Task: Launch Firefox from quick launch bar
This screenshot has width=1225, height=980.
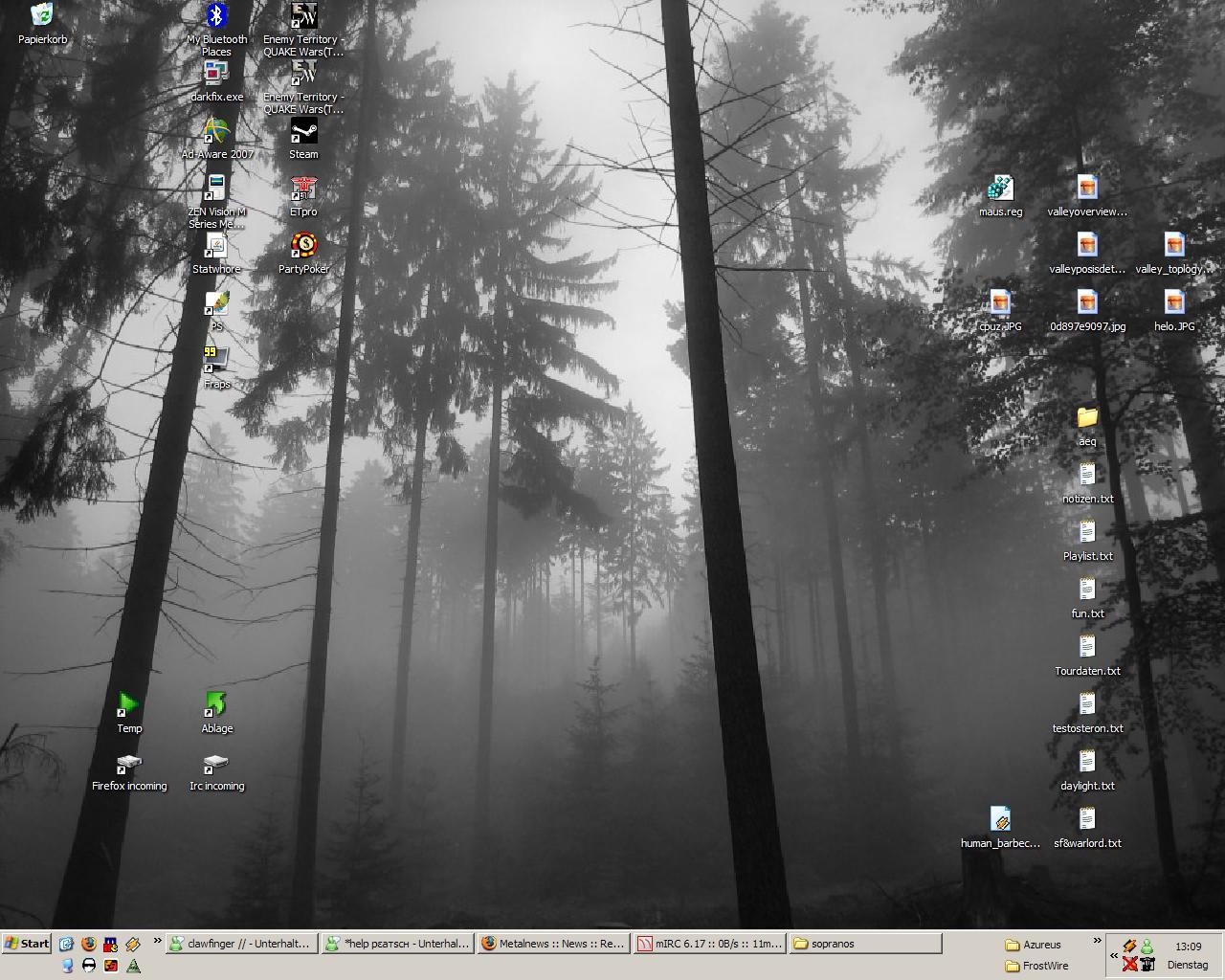Action: [89, 944]
